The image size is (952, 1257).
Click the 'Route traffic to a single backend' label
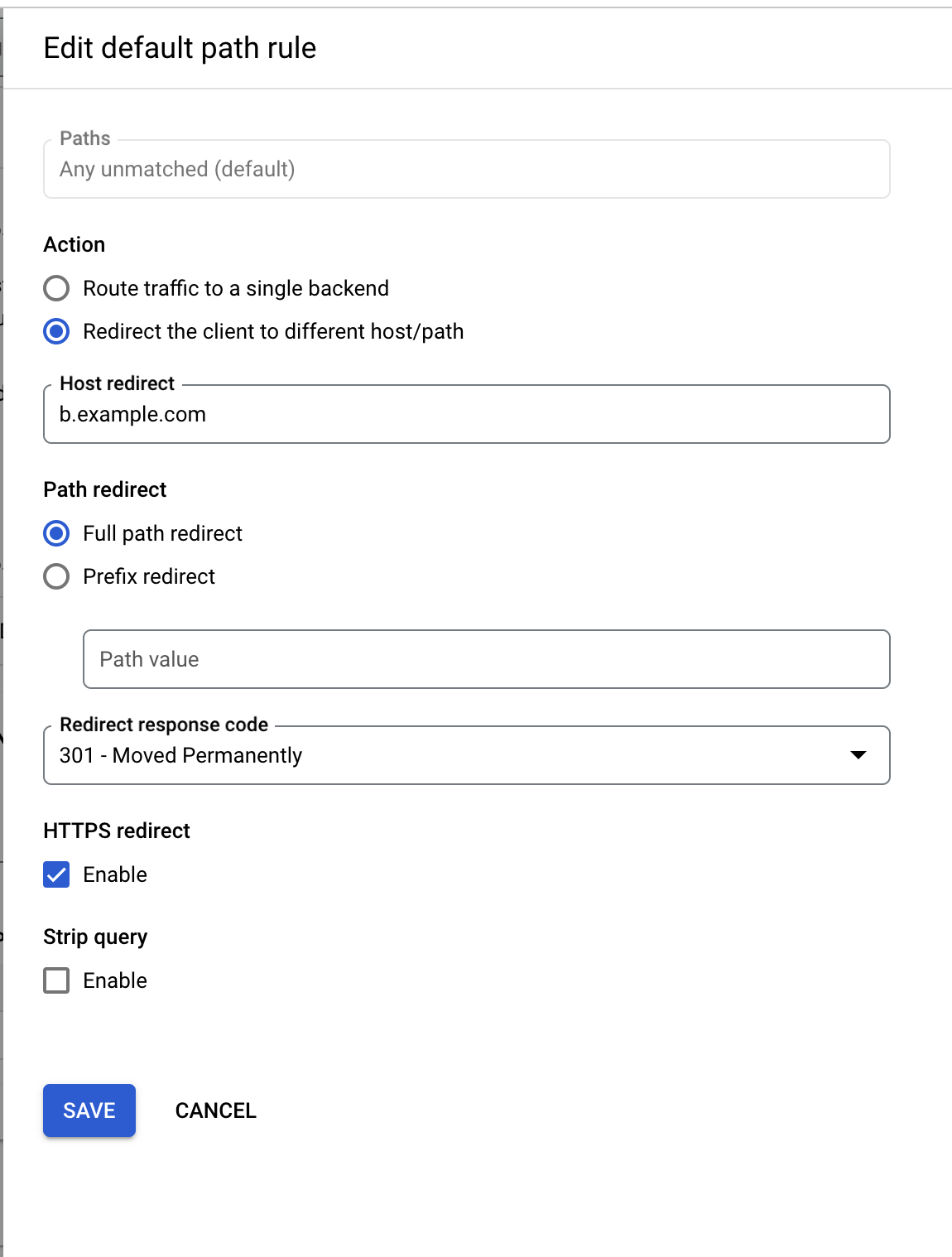click(x=236, y=288)
